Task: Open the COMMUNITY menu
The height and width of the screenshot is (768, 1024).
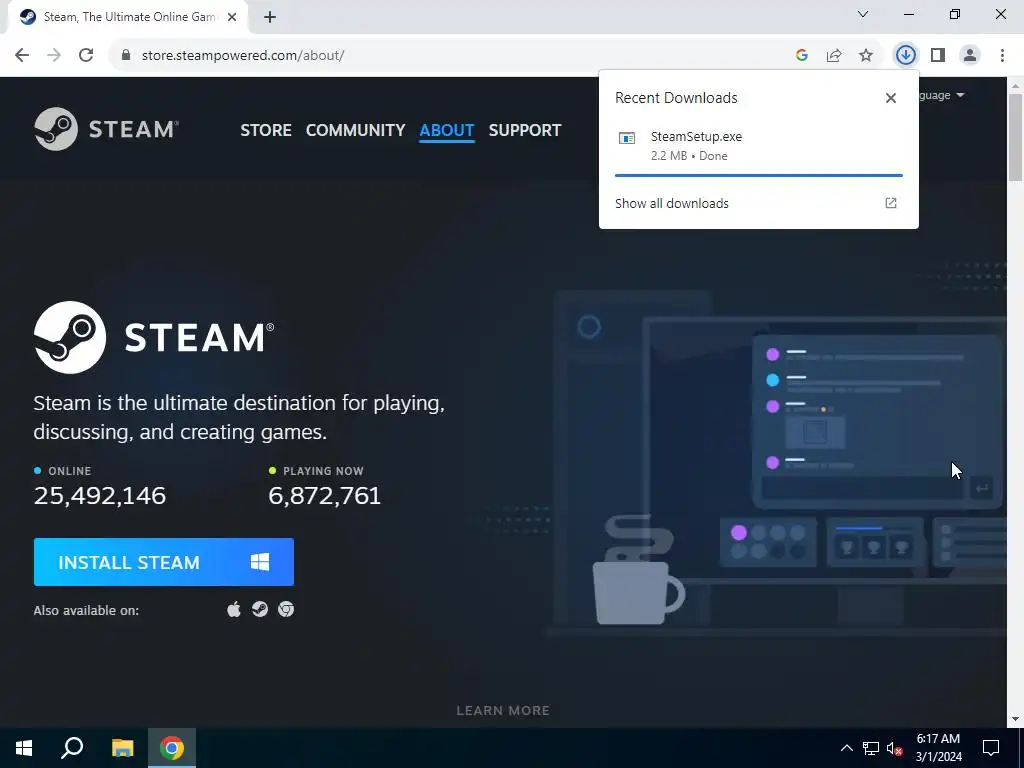Action: [x=355, y=130]
